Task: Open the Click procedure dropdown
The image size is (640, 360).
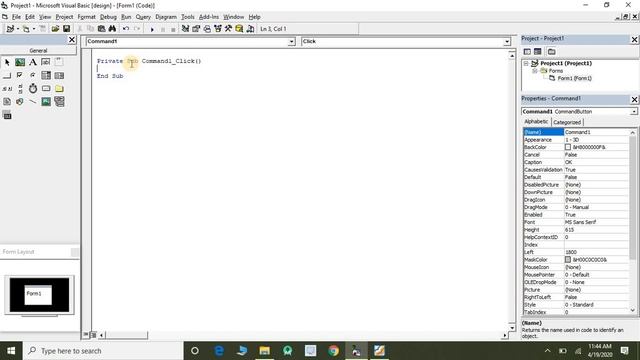Action: pyautogui.click(x=507, y=42)
